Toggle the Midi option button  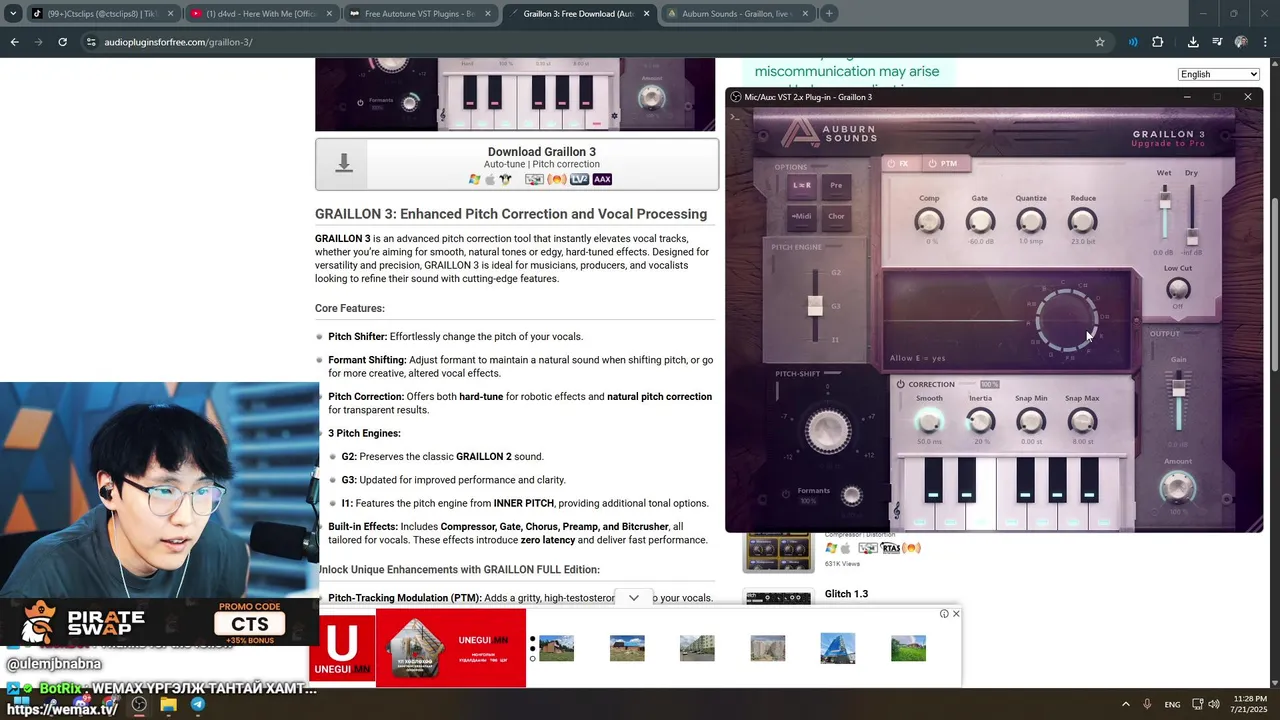coord(802,216)
